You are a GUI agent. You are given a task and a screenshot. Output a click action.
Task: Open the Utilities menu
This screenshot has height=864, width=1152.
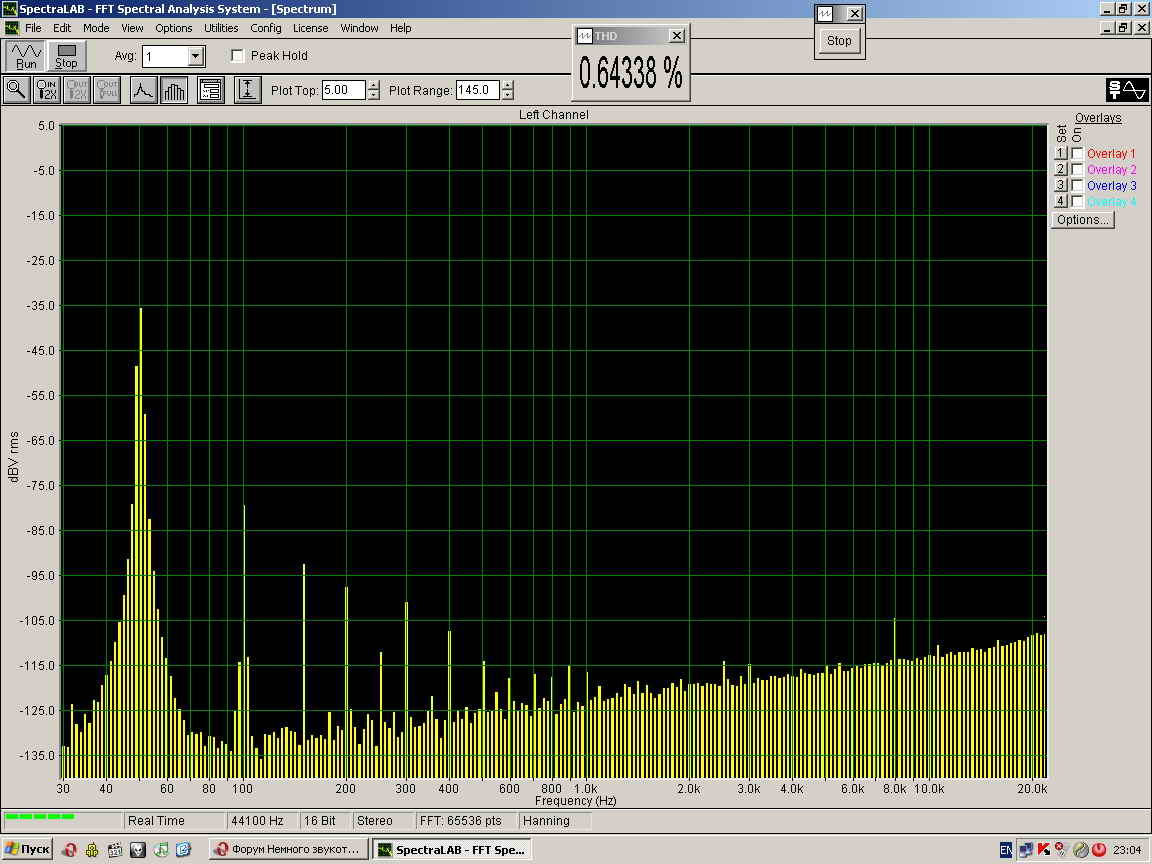click(221, 28)
